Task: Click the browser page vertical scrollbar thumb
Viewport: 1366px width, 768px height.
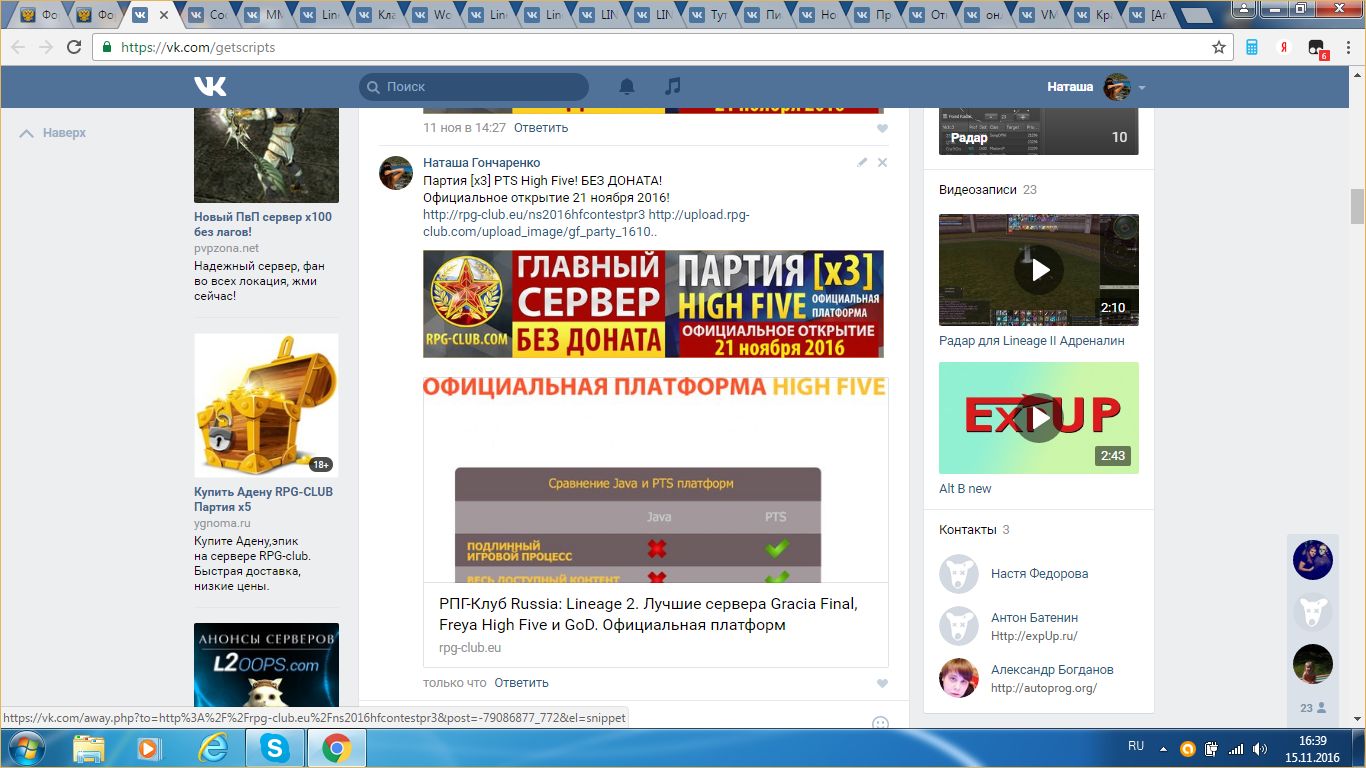Action: [1357, 206]
